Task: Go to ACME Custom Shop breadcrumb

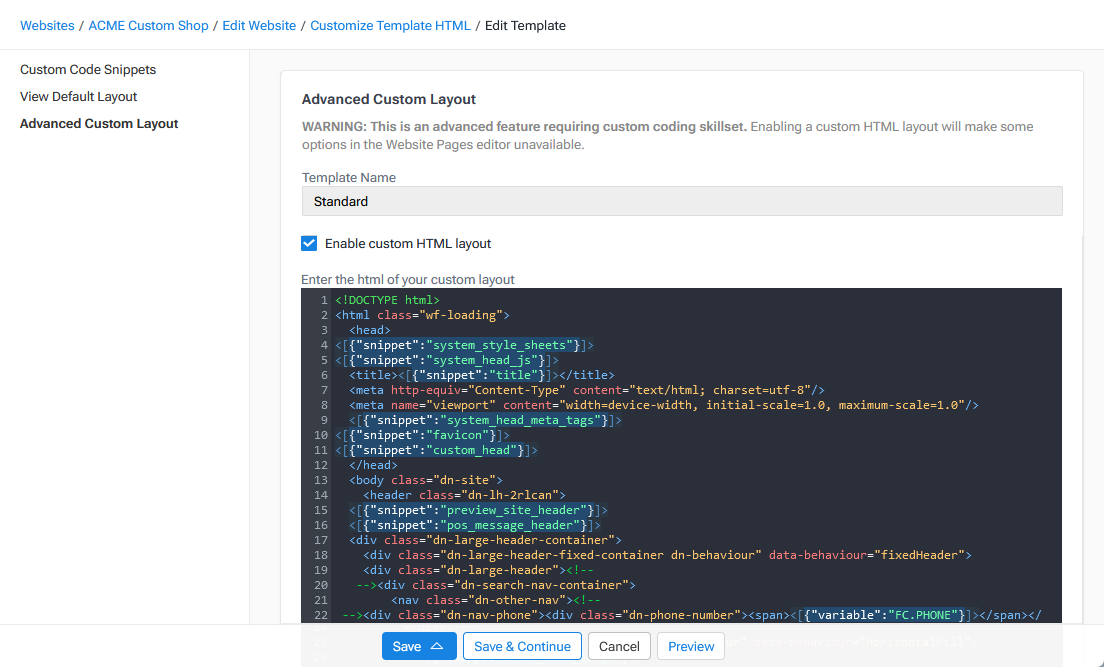Action: [x=149, y=25]
